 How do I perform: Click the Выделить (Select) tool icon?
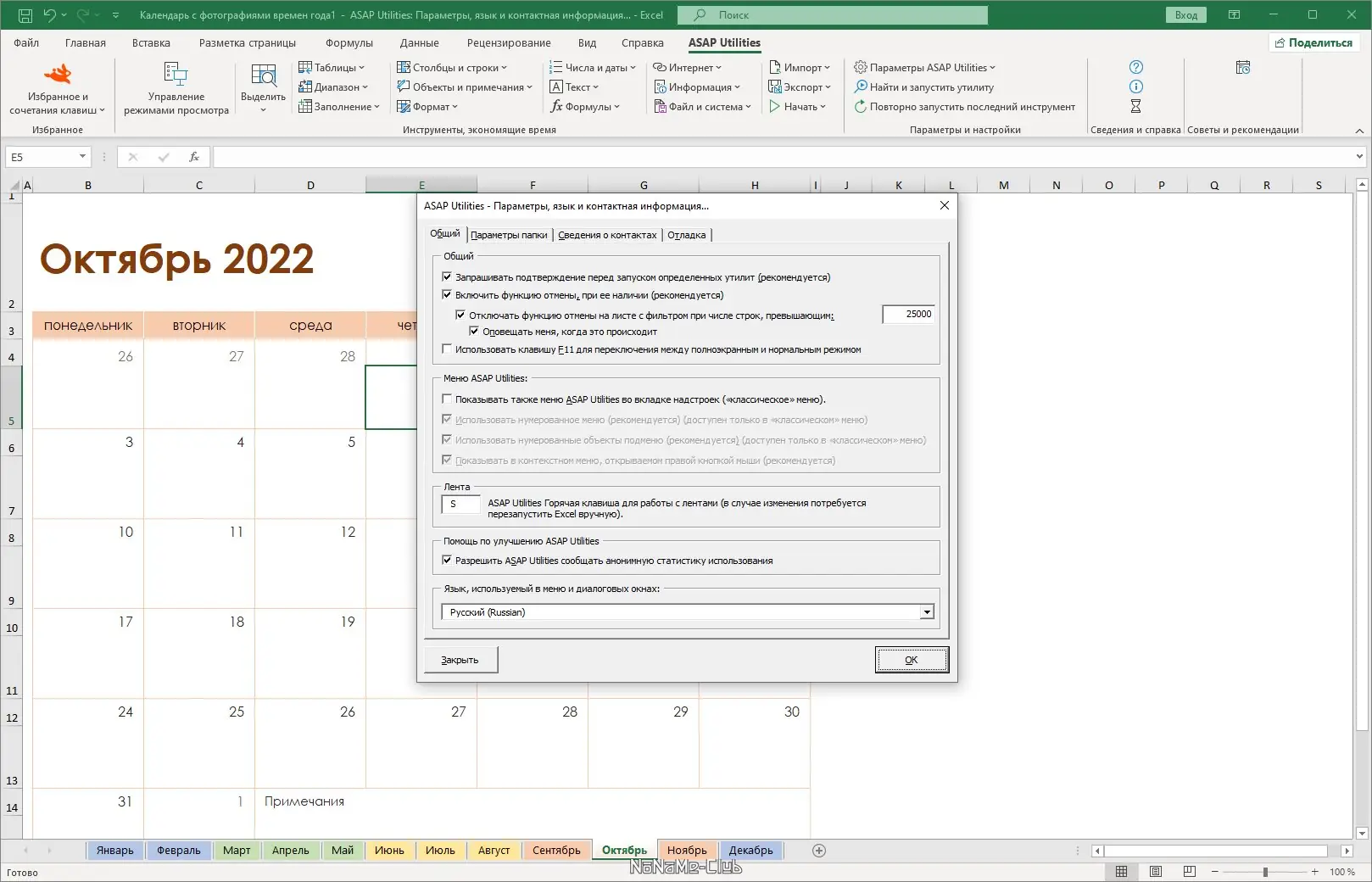pyautogui.click(x=263, y=75)
